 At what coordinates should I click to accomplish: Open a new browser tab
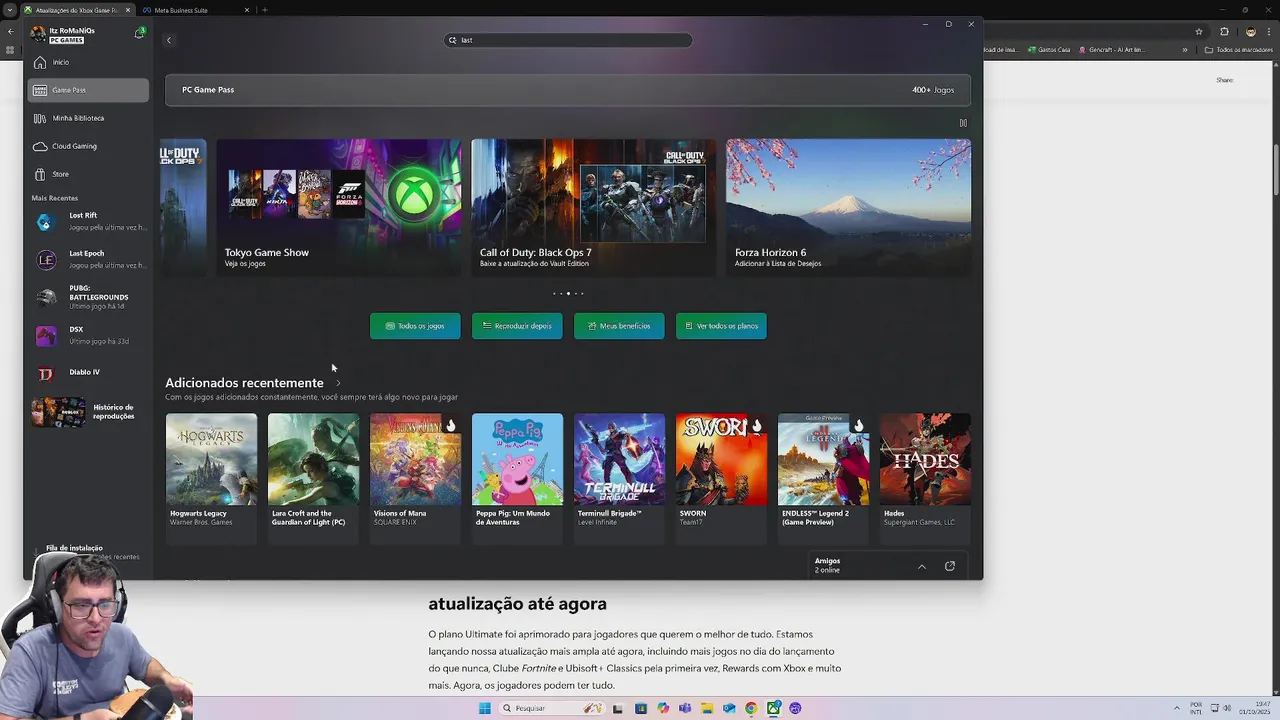pos(265,10)
